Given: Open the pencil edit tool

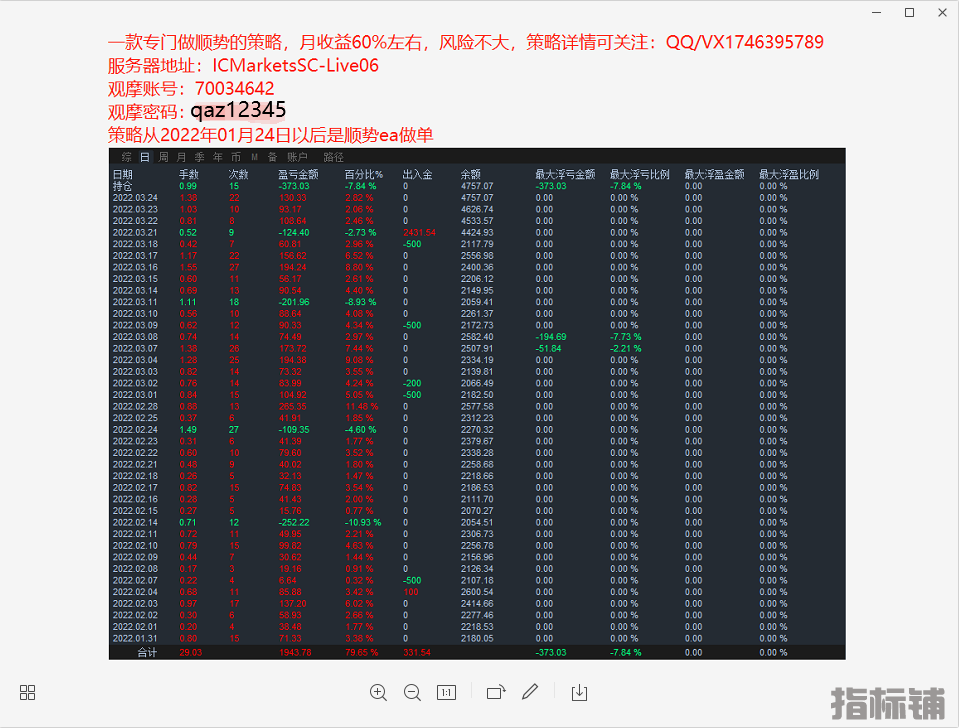Looking at the screenshot, I should click(x=530, y=692).
